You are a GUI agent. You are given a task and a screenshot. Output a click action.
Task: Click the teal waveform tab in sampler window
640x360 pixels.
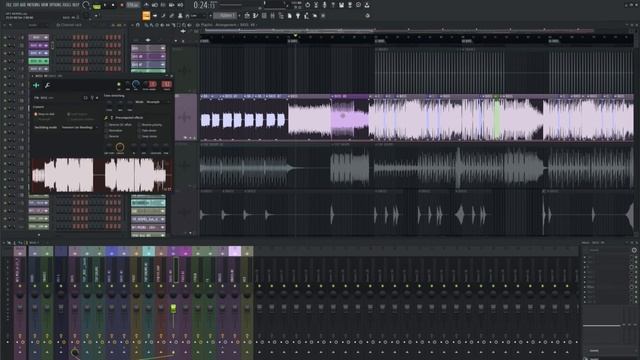coord(36,85)
